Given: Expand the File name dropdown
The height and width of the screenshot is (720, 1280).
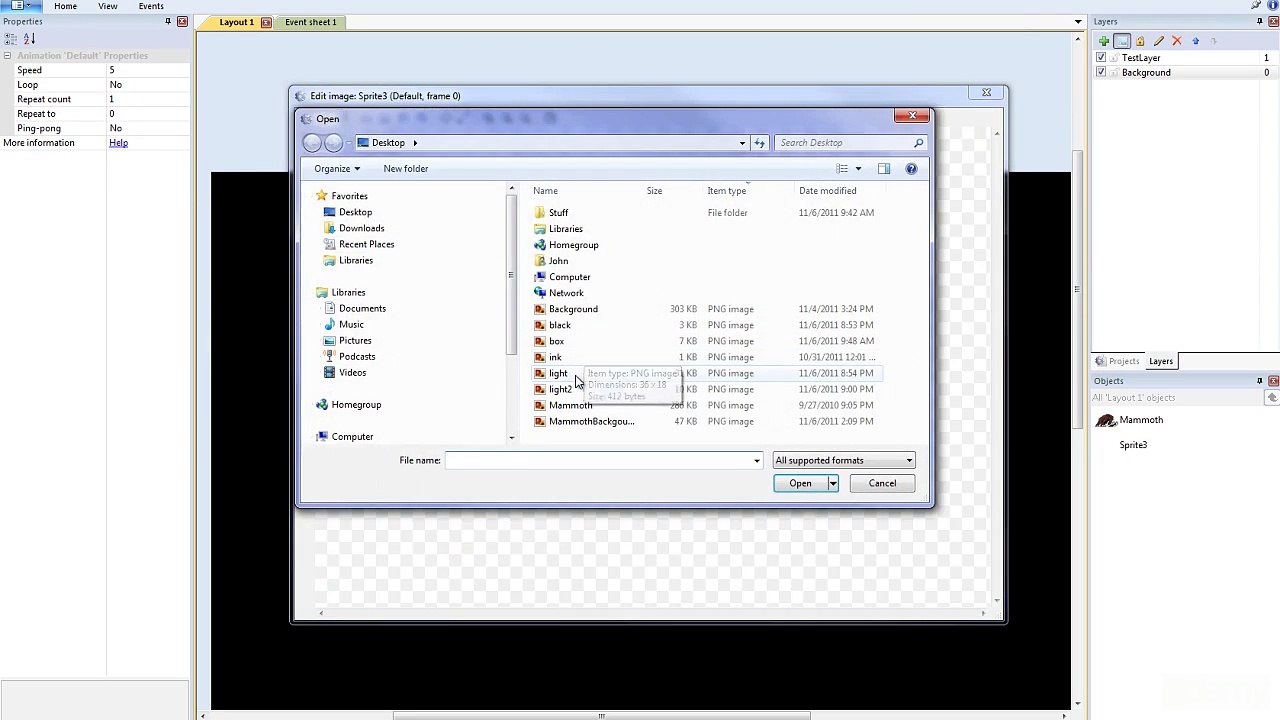Looking at the screenshot, I should tap(756, 460).
